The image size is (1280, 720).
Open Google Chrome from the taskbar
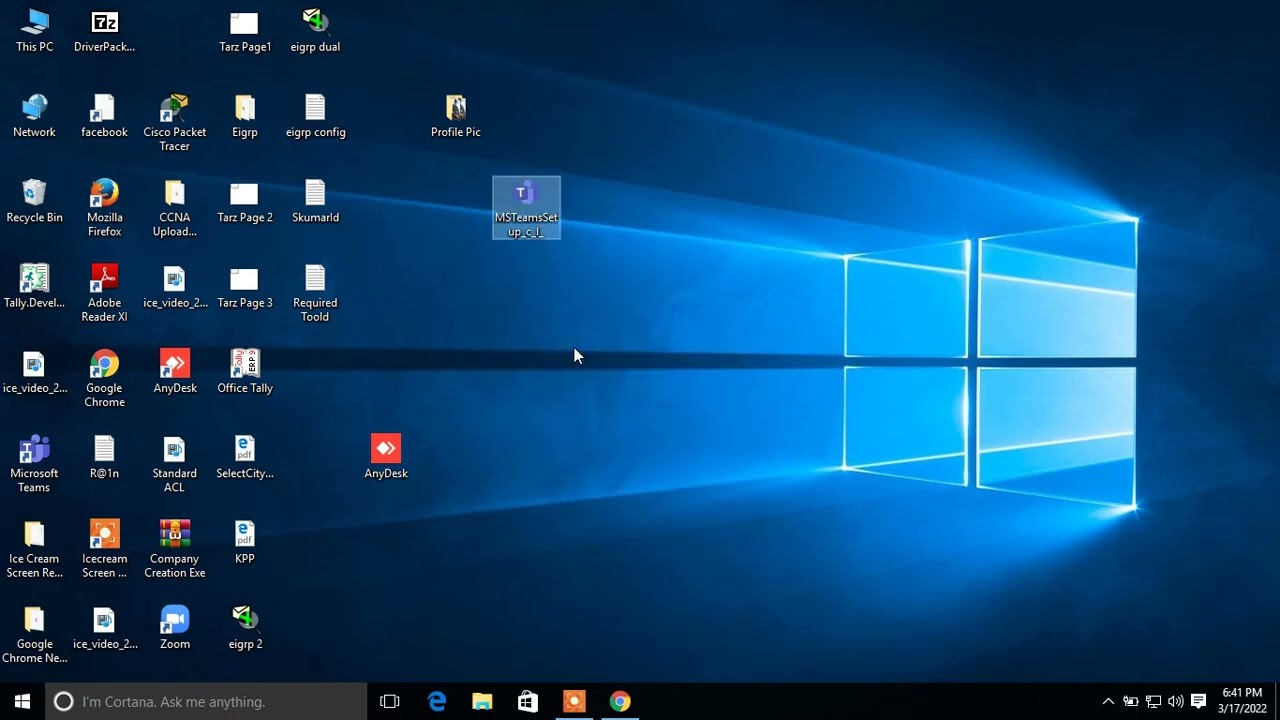point(620,701)
